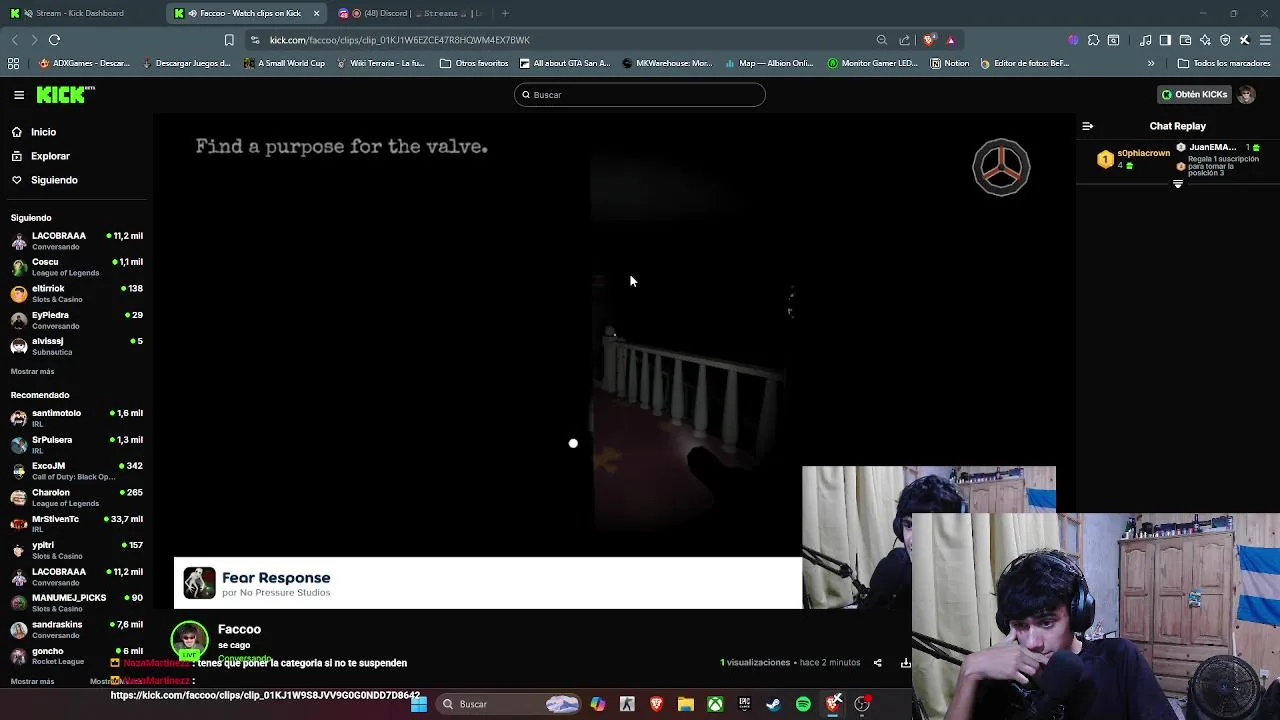Open the Otros favoritos bookmark folder

click(474, 63)
